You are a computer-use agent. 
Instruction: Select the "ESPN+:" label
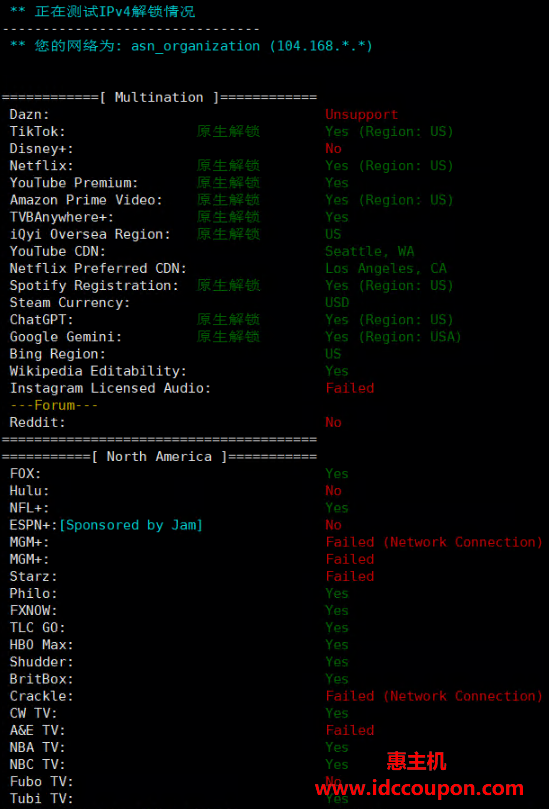pyautogui.click(x=34, y=525)
